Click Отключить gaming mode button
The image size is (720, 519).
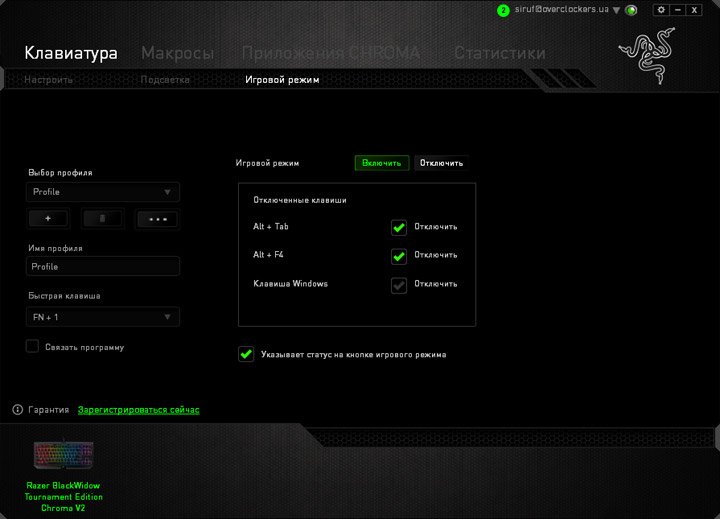[x=441, y=163]
